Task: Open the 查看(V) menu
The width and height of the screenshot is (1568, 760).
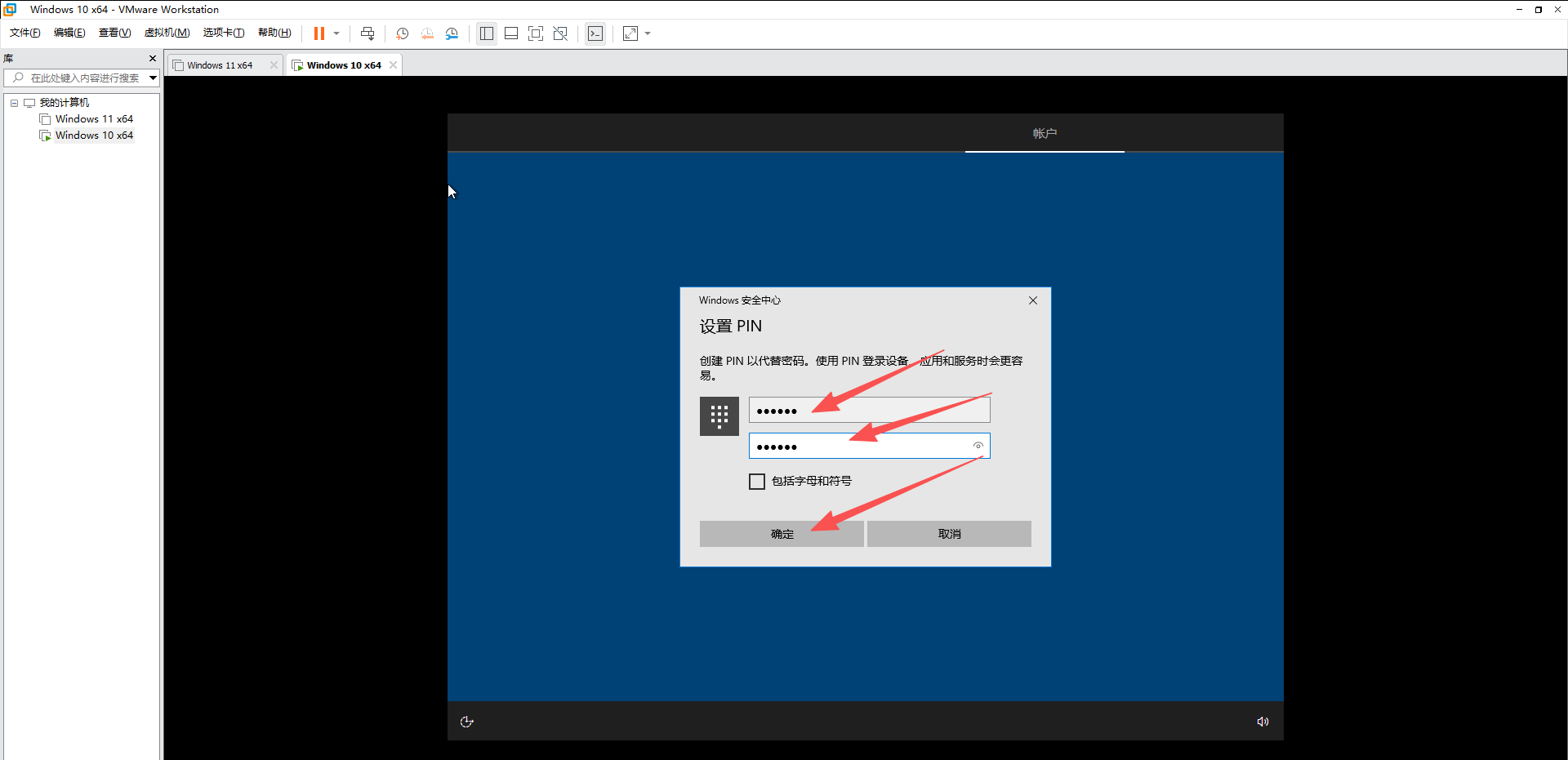Action: tap(114, 33)
